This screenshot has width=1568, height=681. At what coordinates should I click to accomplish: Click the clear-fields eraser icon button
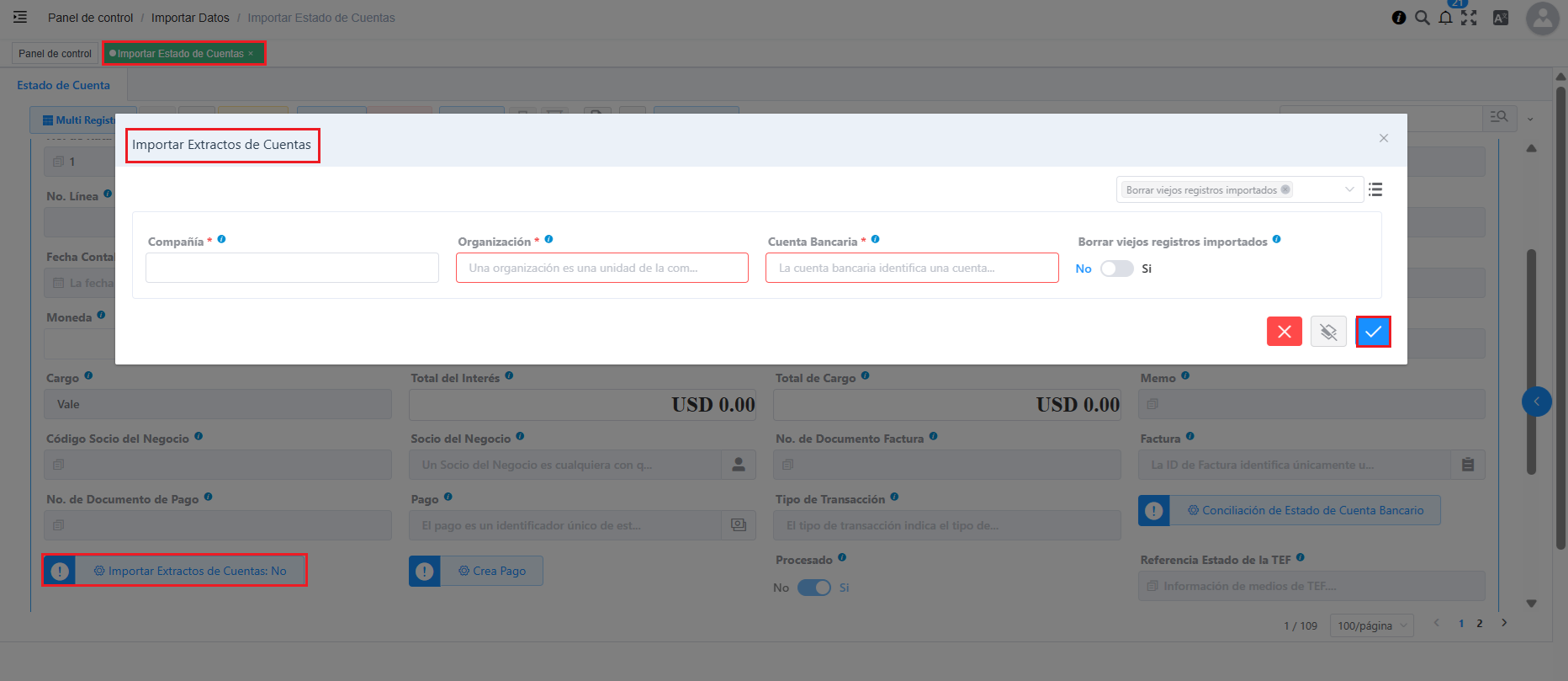point(1328,332)
